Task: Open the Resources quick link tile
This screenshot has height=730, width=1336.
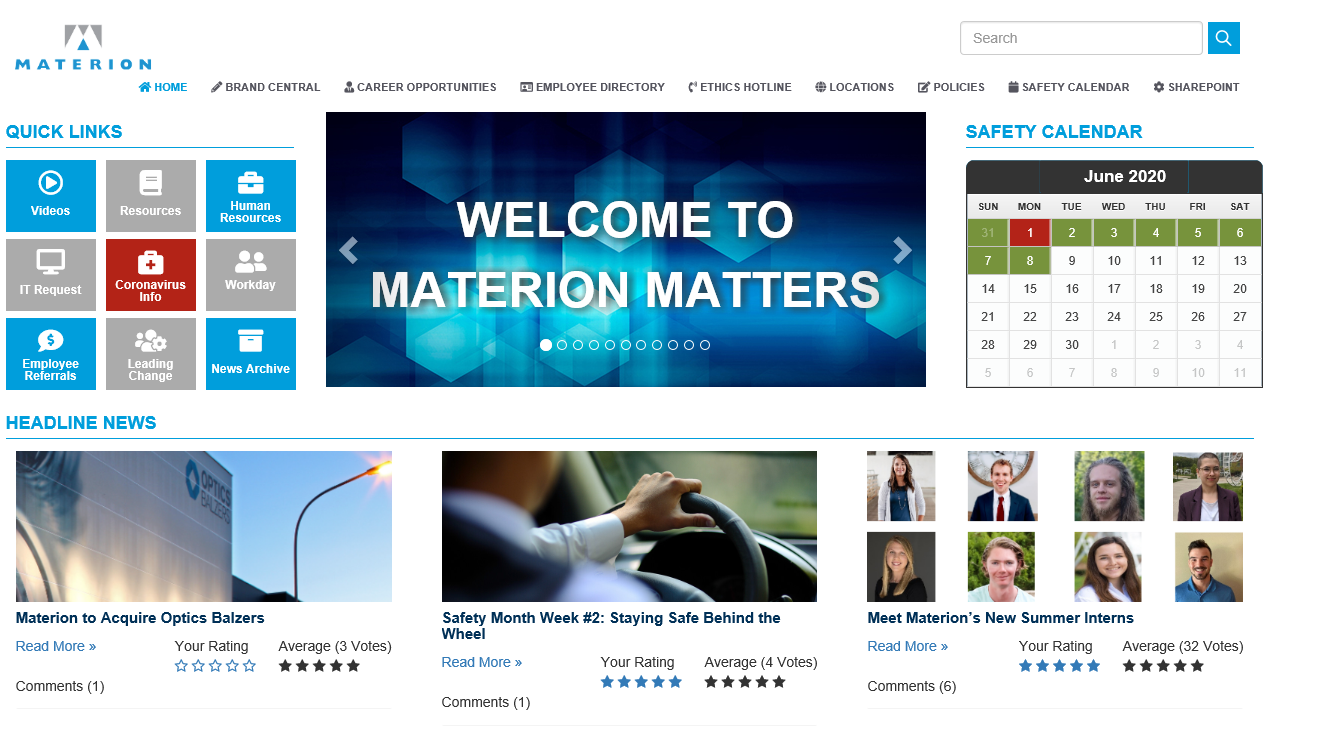Action: tap(151, 196)
